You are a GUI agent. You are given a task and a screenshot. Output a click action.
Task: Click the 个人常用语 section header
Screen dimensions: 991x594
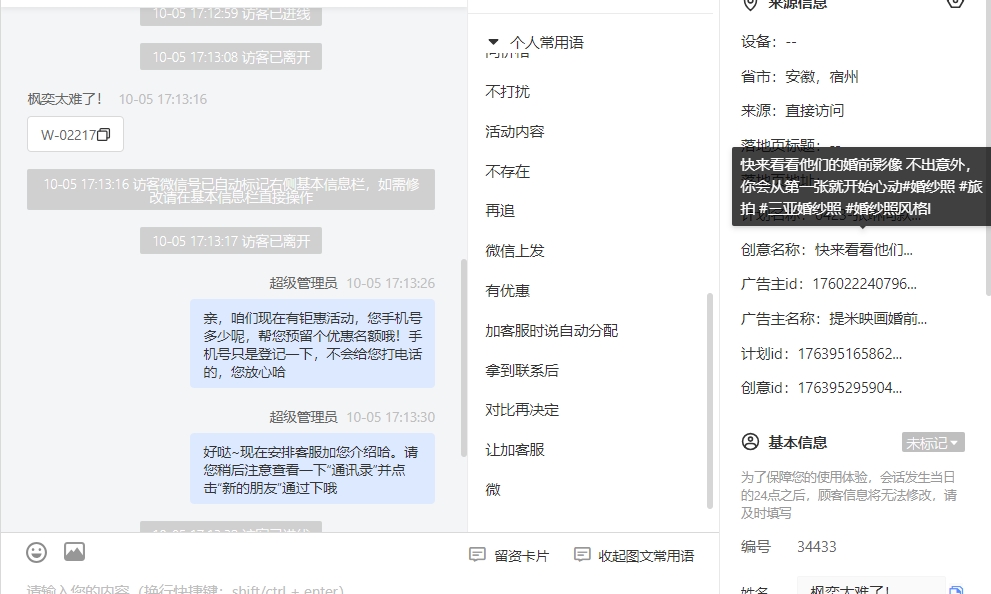[546, 42]
